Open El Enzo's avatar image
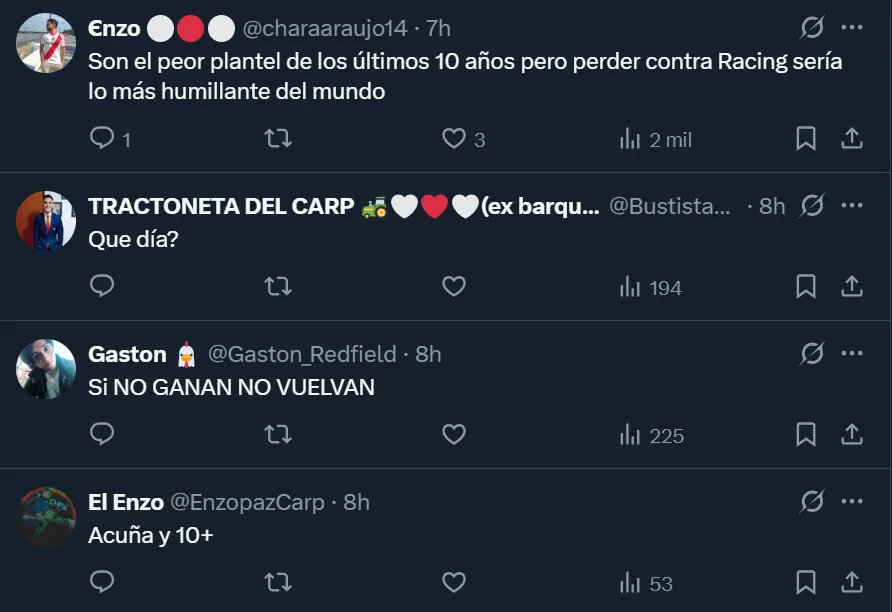This screenshot has height=612, width=892. pyautogui.click(x=46, y=517)
